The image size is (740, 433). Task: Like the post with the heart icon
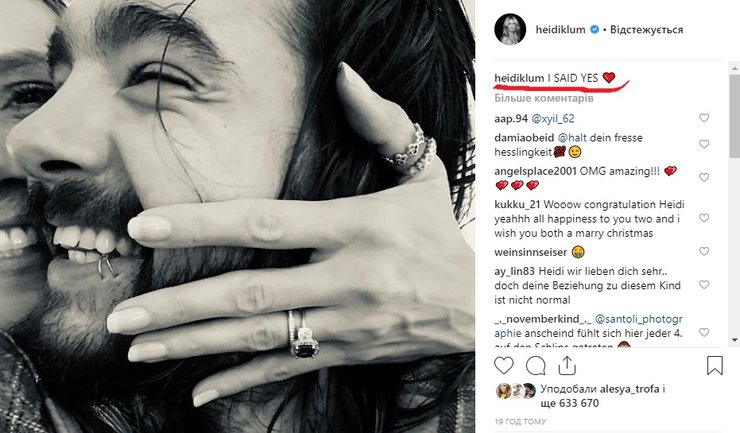[506, 365]
